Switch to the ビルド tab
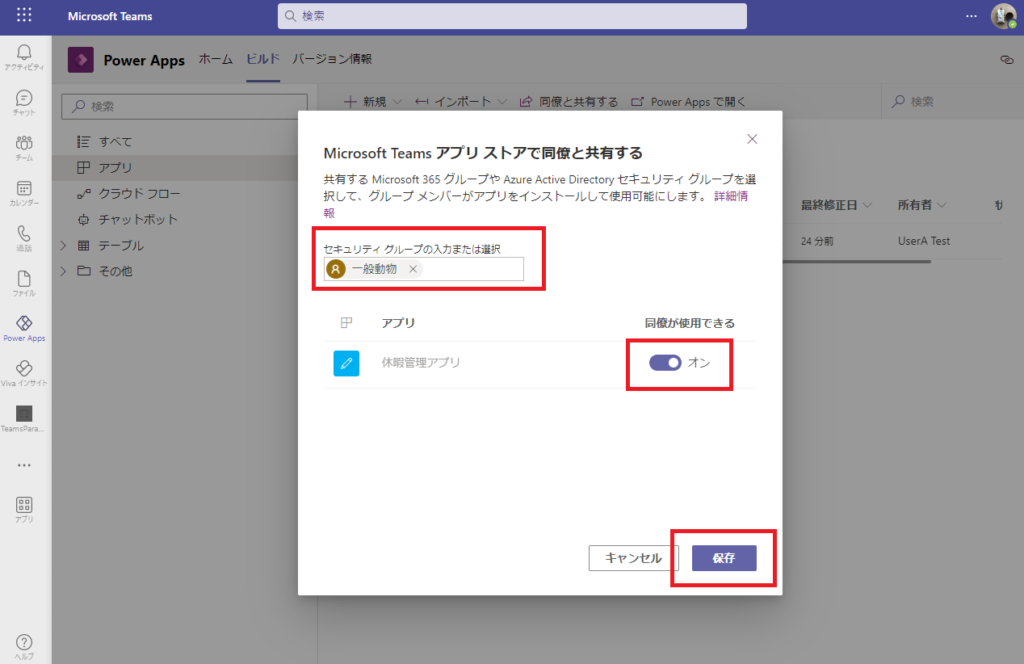This screenshot has width=1024, height=664. pos(263,59)
